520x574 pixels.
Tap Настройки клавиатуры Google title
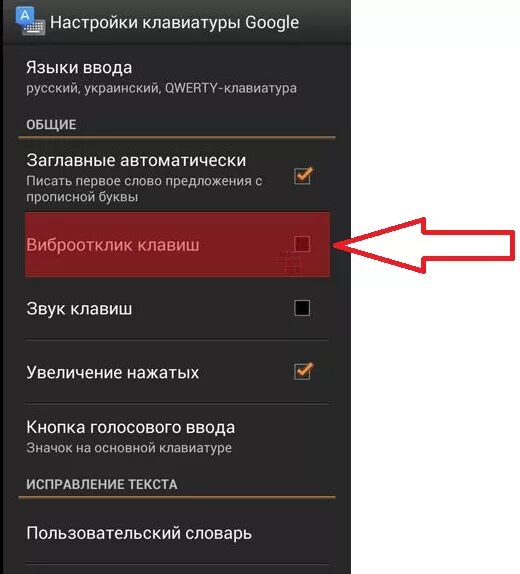point(174,22)
